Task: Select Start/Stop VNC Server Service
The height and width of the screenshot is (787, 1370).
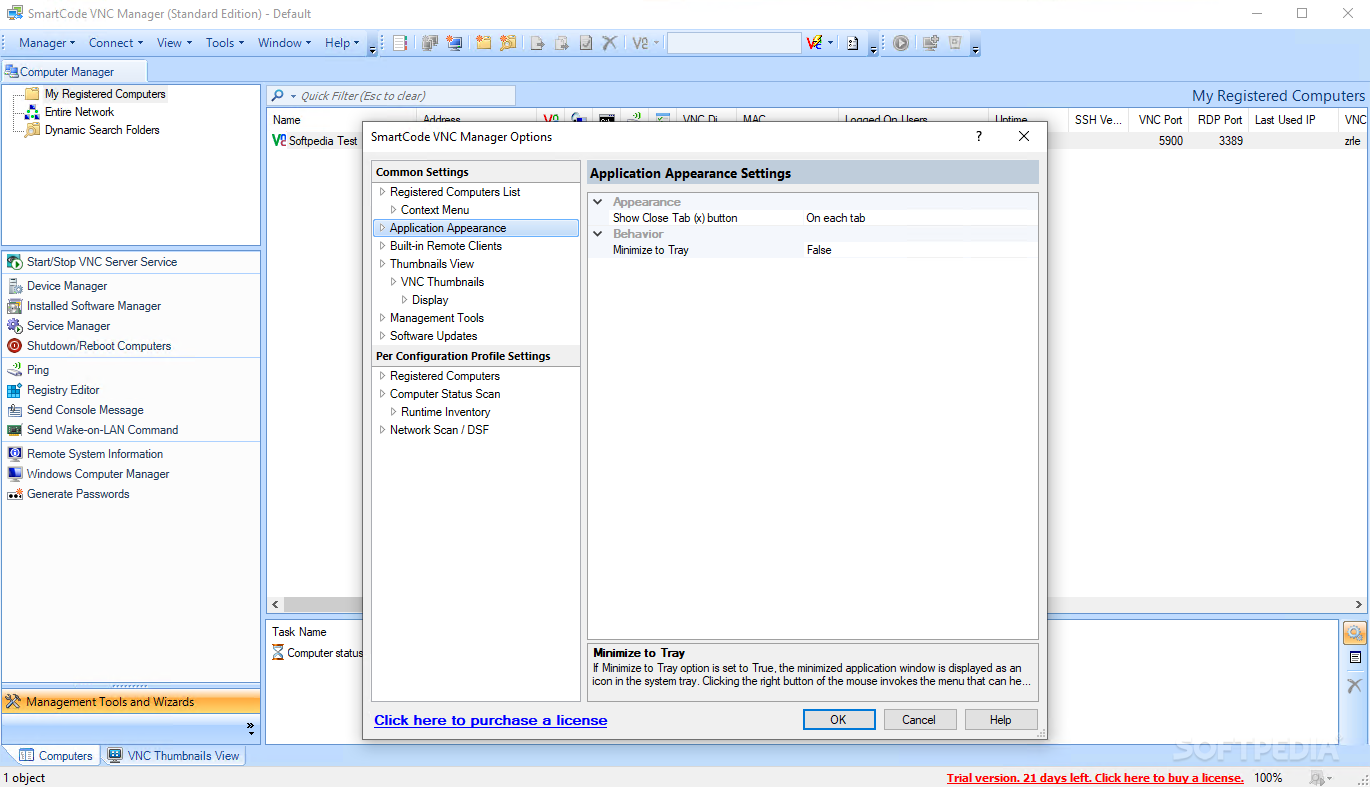Action: [x=102, y=262]
